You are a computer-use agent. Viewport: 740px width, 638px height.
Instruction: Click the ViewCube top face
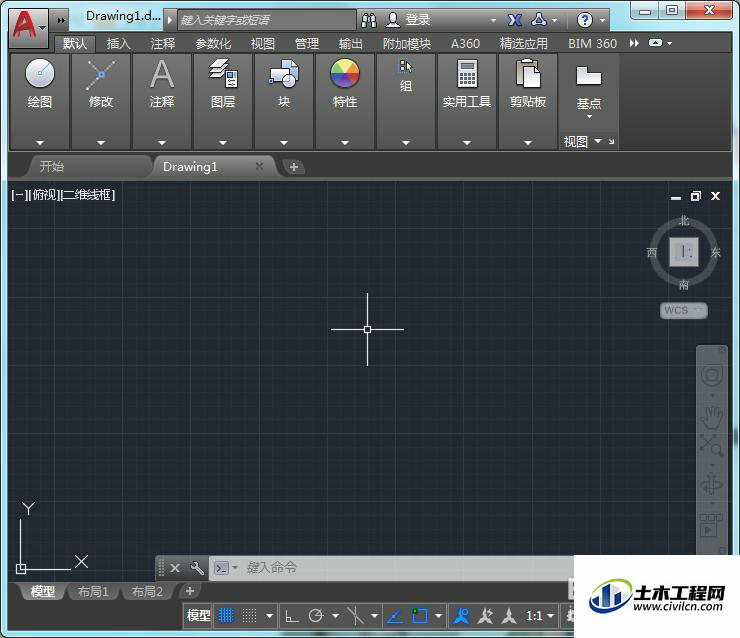point(684,252)
